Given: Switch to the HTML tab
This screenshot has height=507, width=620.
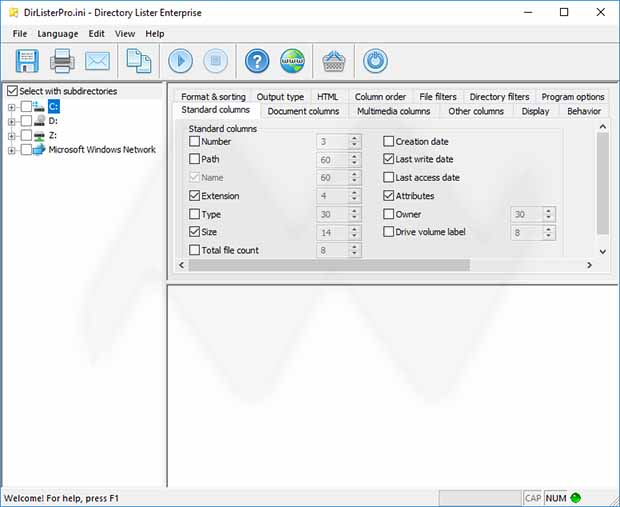Looking at the screenshot, I should [327, 97].
